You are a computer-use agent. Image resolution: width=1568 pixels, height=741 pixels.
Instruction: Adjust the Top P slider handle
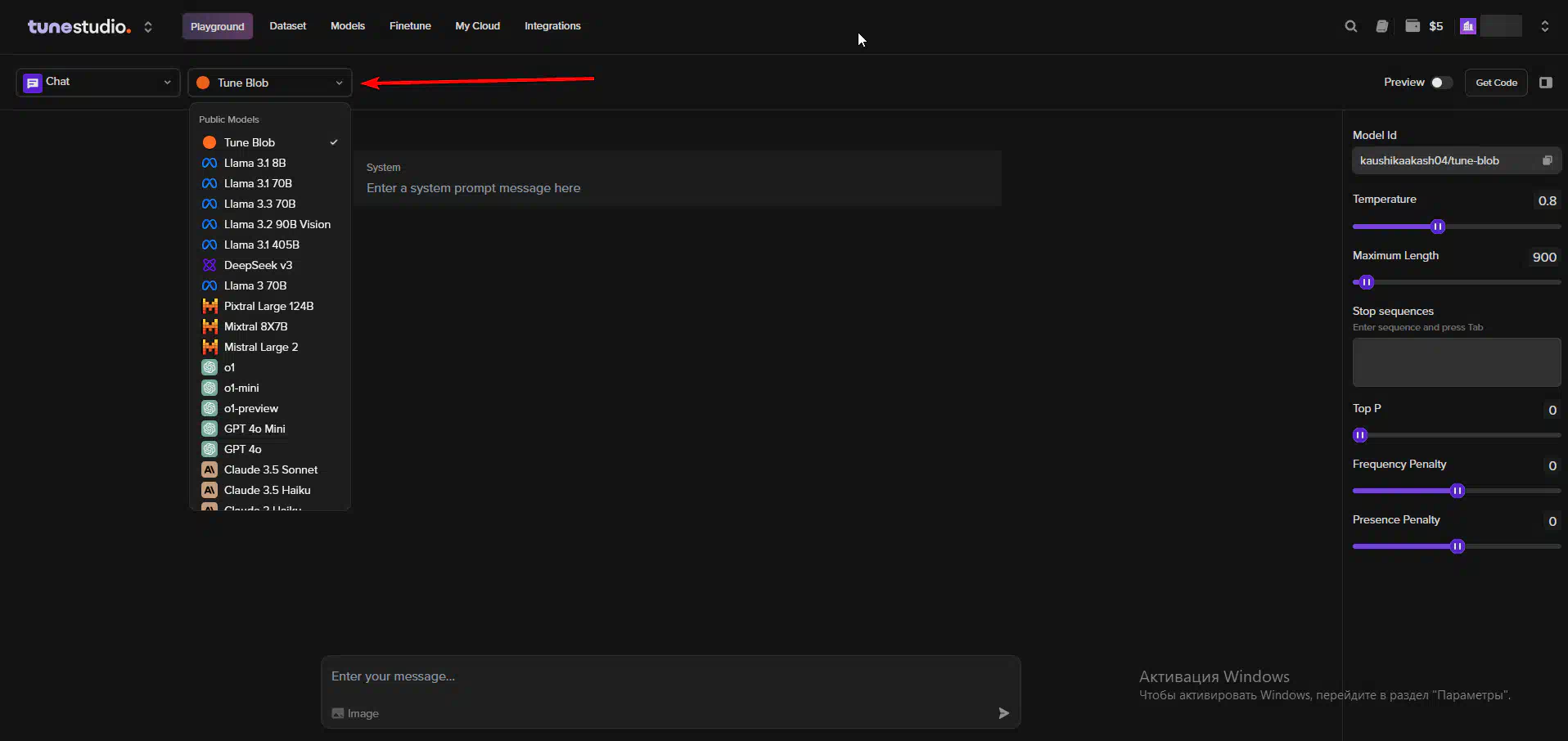click(1360, 435)
